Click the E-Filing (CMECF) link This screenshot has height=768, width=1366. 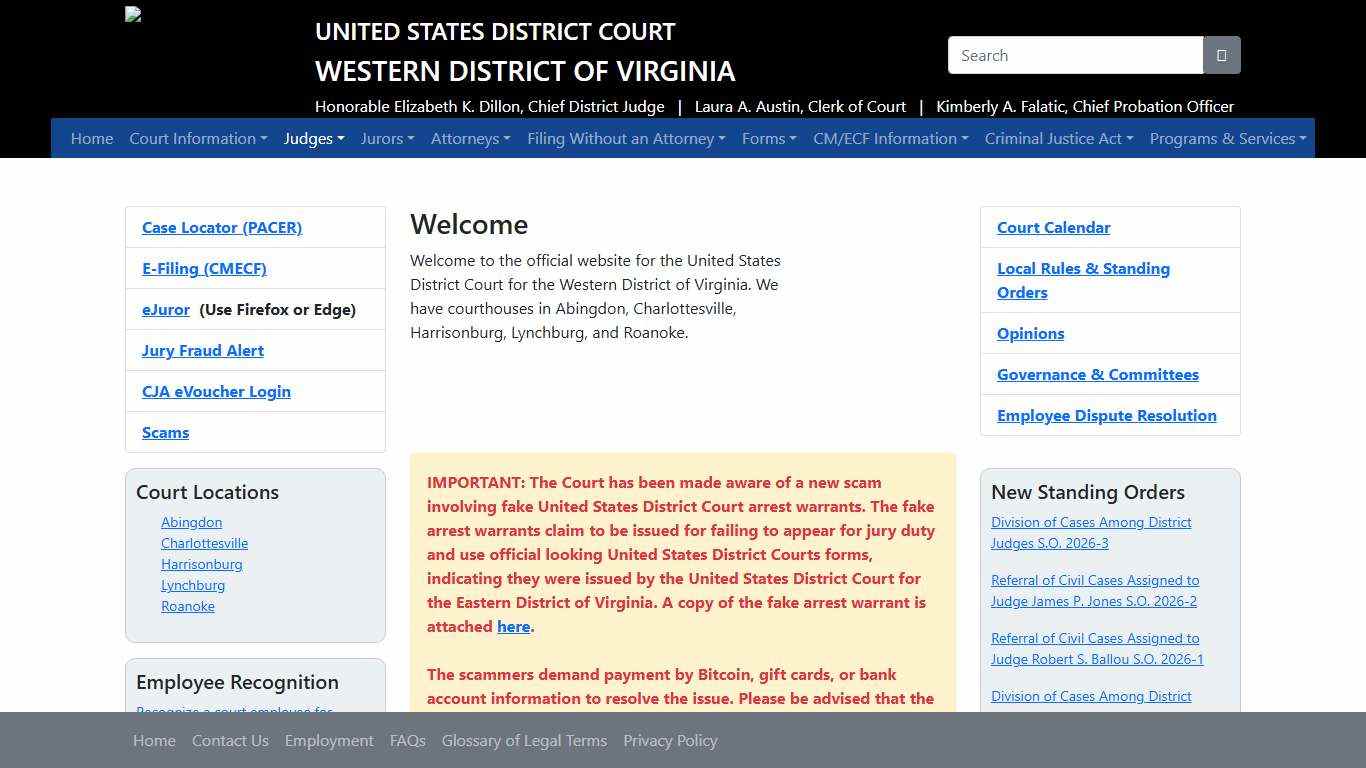204,268
